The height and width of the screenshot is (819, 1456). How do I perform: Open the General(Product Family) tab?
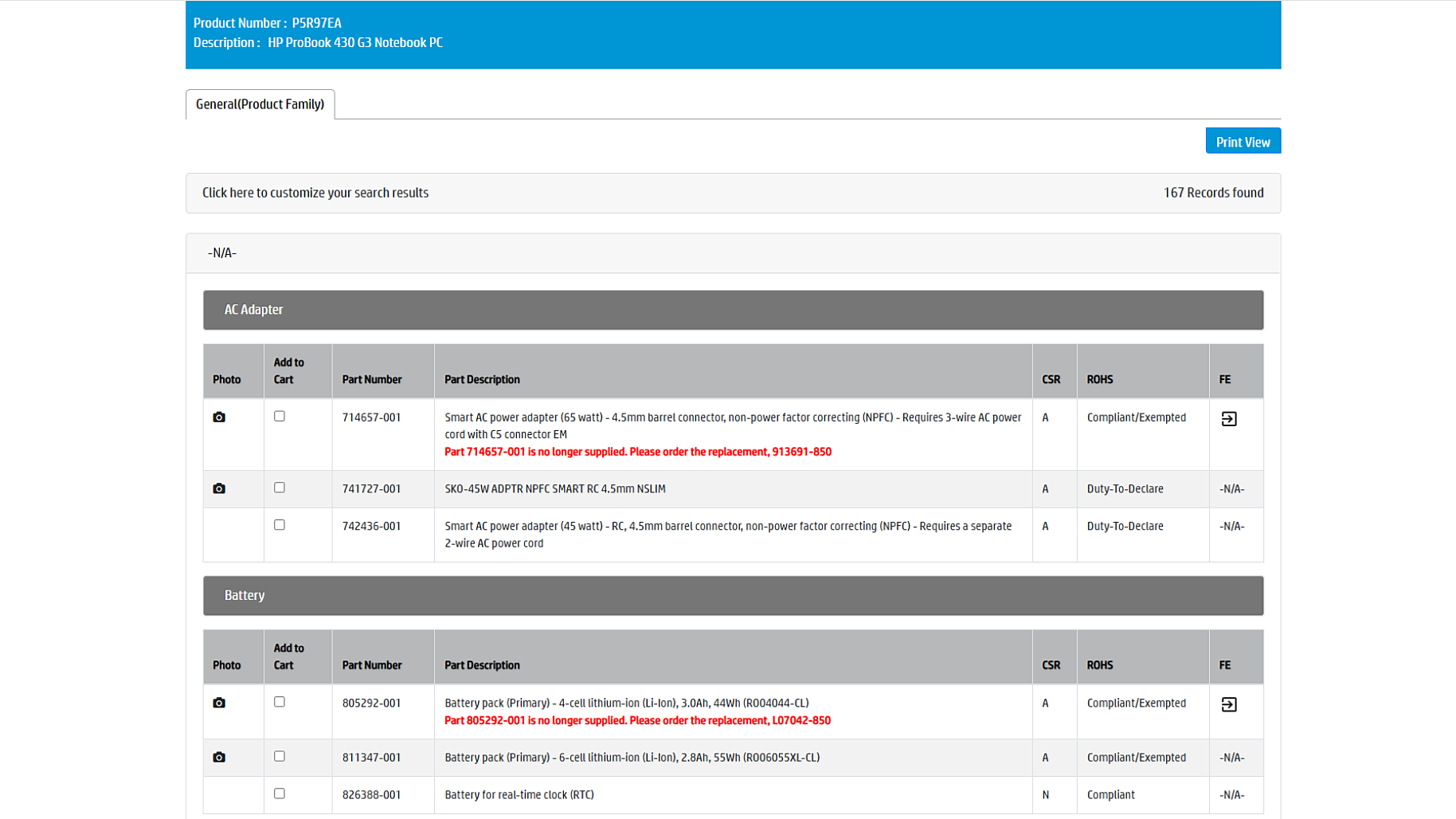pos(260,104)
